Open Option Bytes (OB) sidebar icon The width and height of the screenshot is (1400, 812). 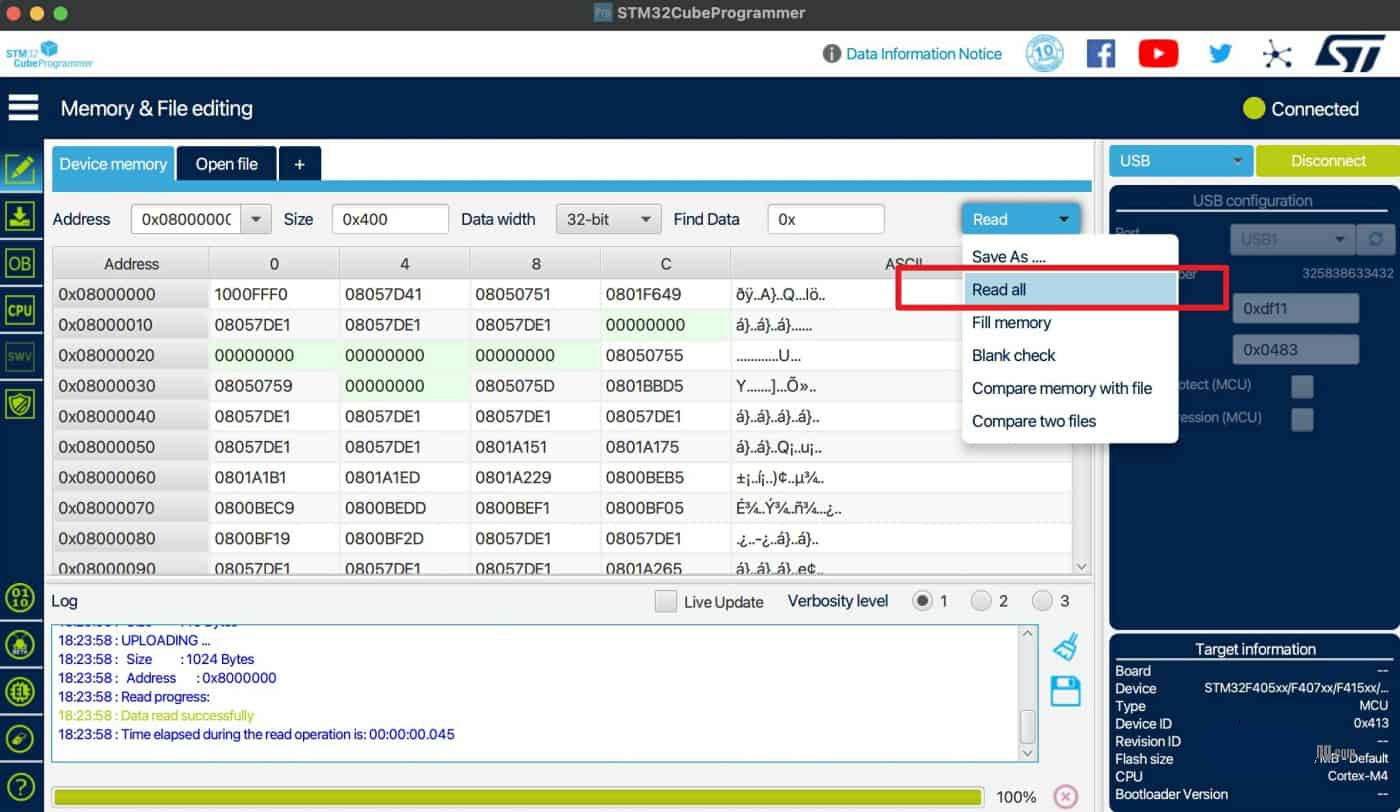click(x=20, y=263)
